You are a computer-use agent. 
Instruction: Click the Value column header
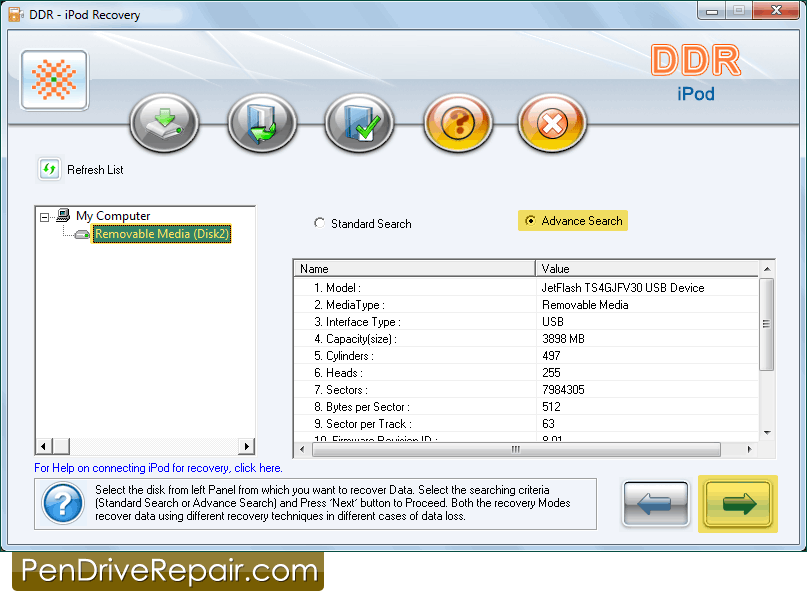pyautogui.click(x=647, y=269)
